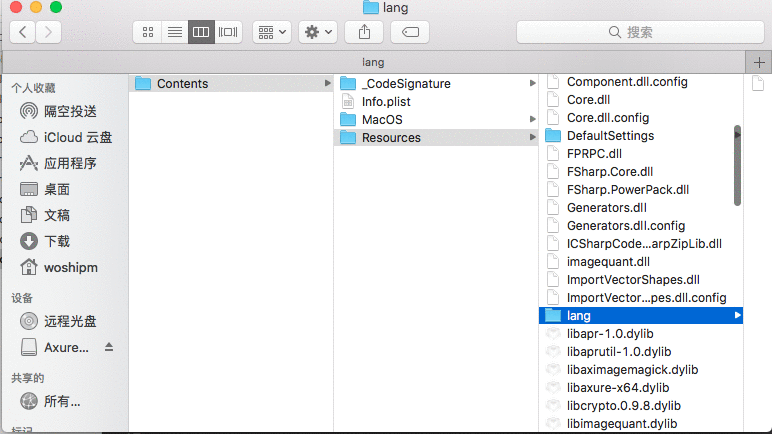The height and width of the screenshot is (434, 772).
Task: Click the vertical scrollbar in file column
Action: pyautogui.click(x=737, y=166)
